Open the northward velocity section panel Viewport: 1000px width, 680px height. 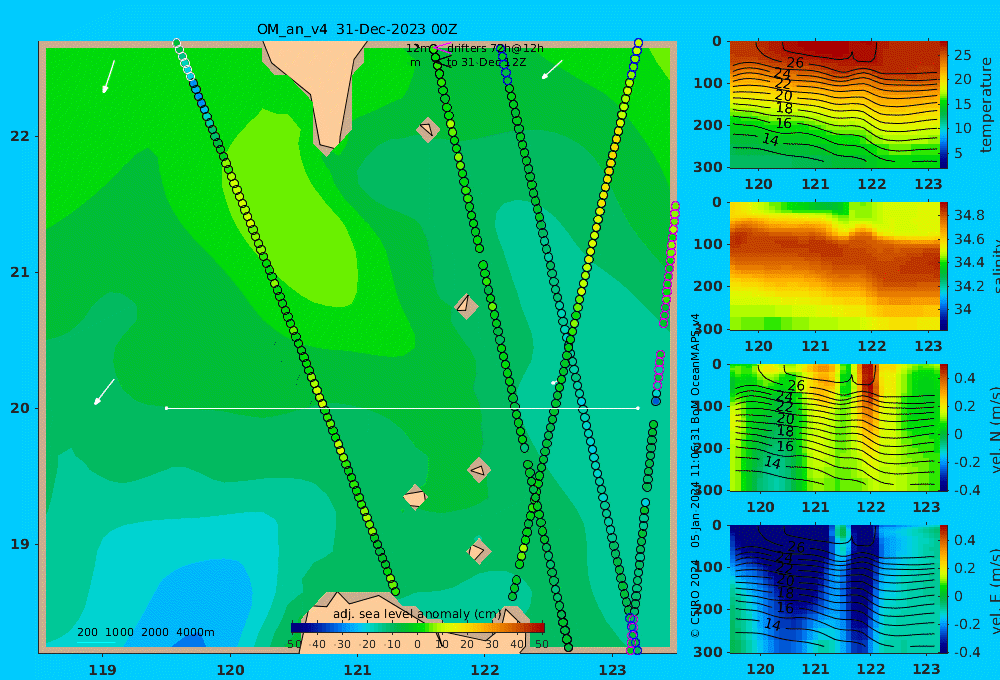pyautogui.click(x=835, y=427)
